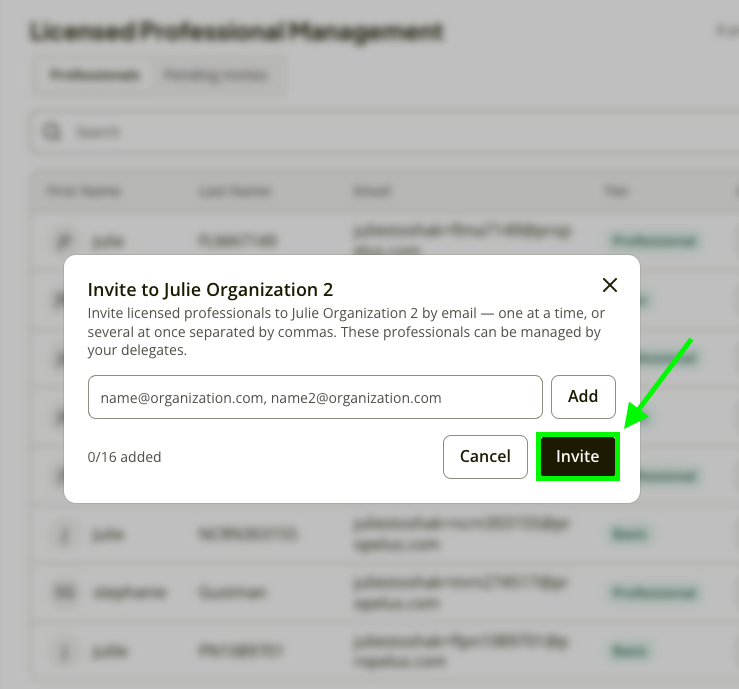739x689 pixels.
Task: Click the 0/16 added counter text
Action: 124,457
